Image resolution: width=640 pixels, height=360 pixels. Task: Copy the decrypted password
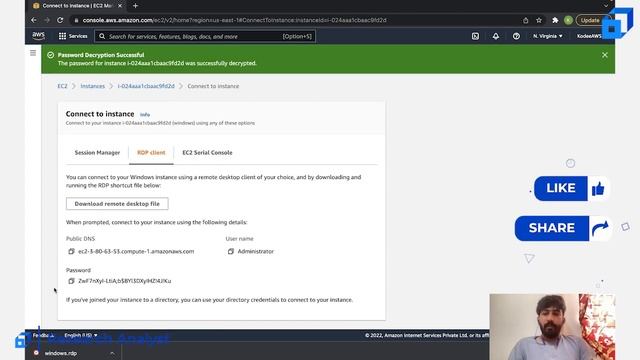point(71,281)
